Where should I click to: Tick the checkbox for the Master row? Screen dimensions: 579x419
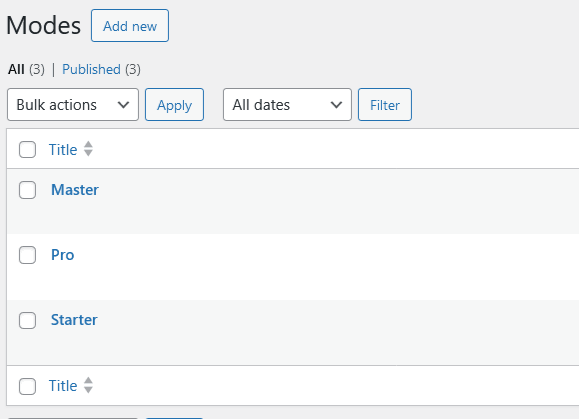pos(27,190)
